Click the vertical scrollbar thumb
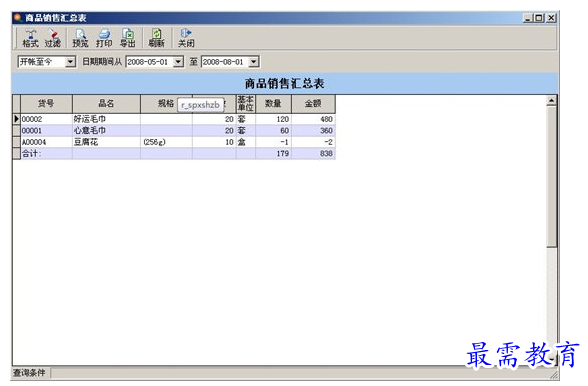The image size is (588, 386). click(x=551, y=177)
